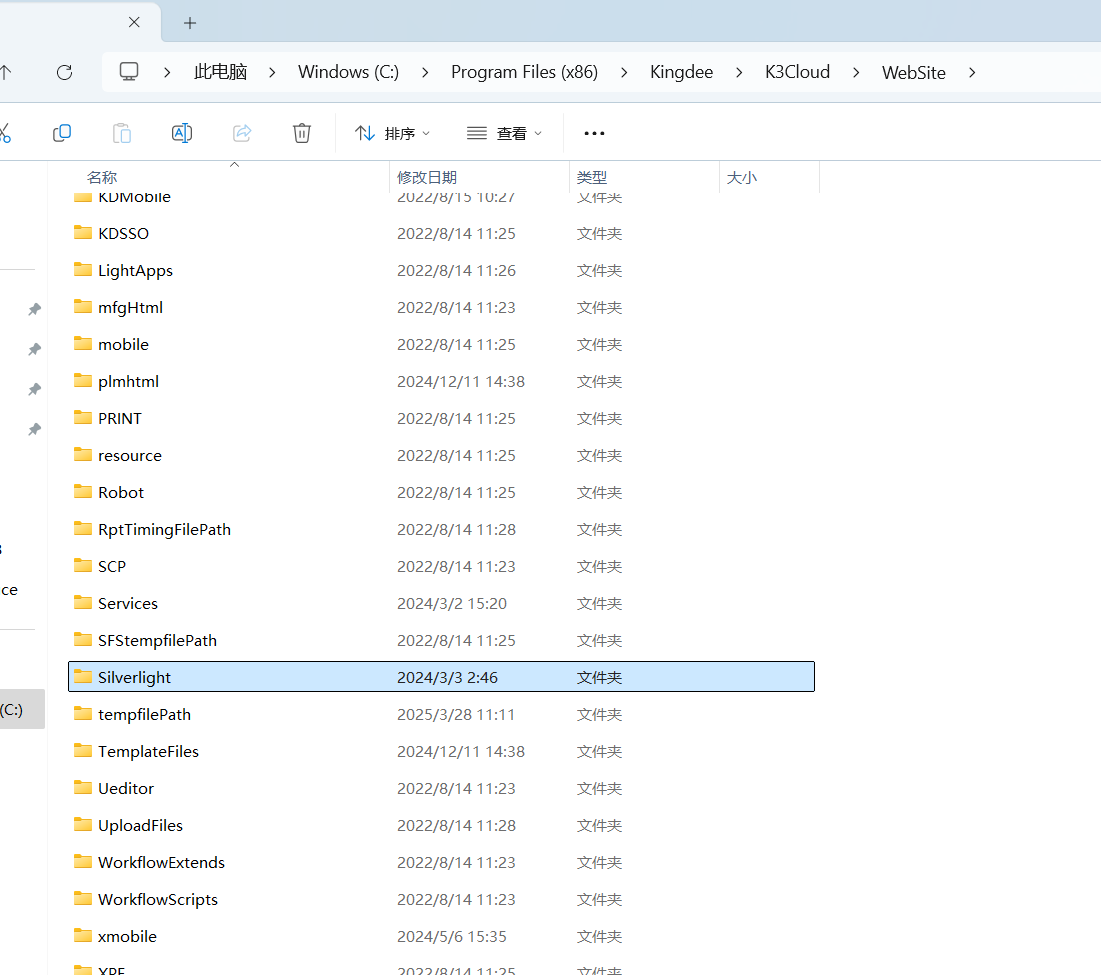Select the PRINT folder icon
Image resolution: width=1101 pixels, height=975 pixels.
83,418
